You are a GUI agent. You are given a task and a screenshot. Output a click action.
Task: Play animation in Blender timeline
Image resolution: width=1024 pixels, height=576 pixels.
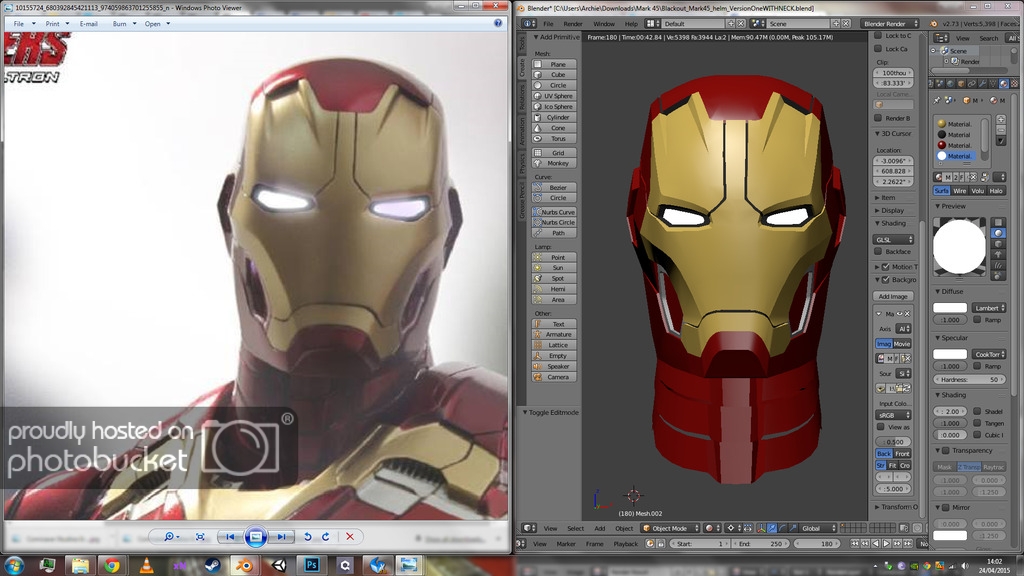tap(886, 543)
